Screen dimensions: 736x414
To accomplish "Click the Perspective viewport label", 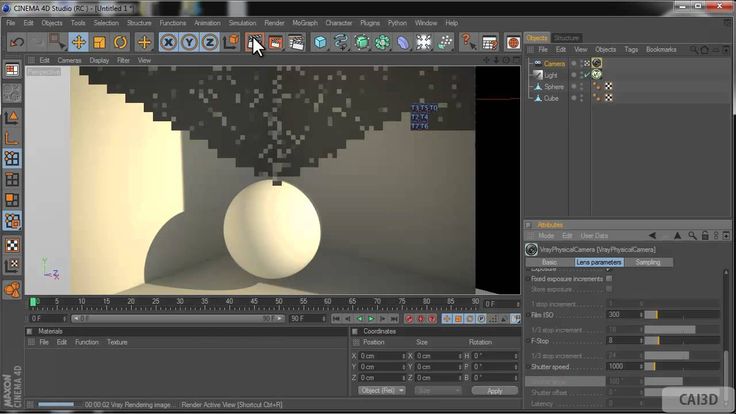I will pyautogui.click(x=44, y=72).
